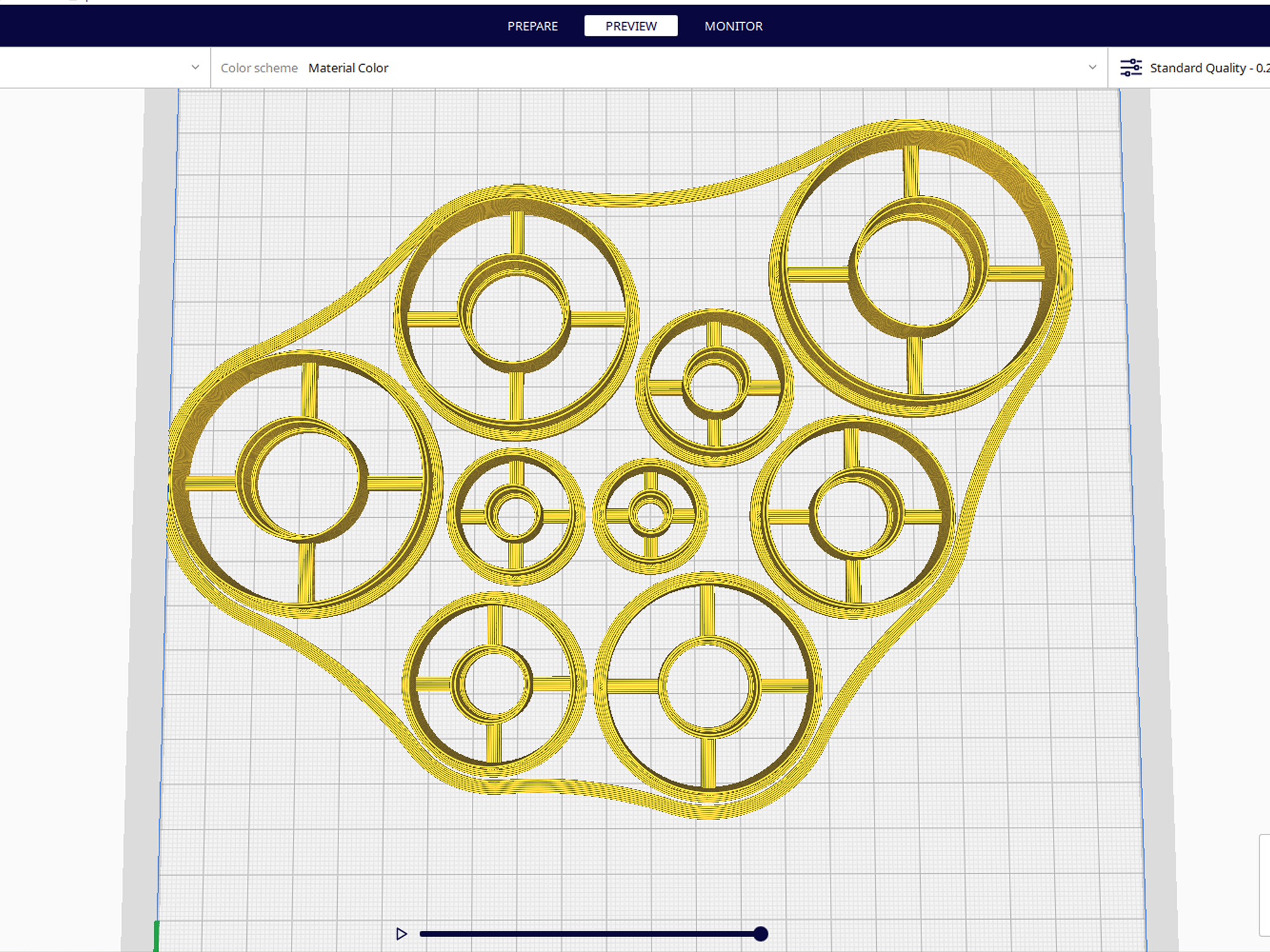Switch to the PREPARE stage tab
This screenshot has width=1270, height=952.
pyautogui.click(x=532, y=26)
